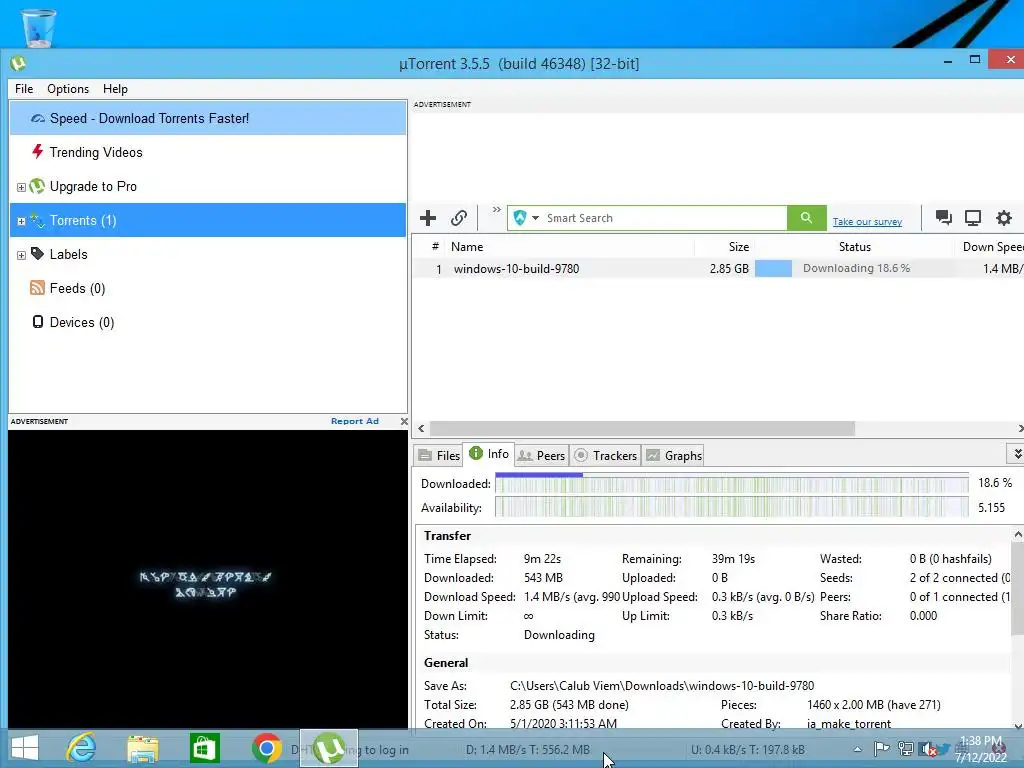1024x768 pixels.
Task: Click the status bar download speed D: 1.4 MB/s
Action: pos(528,750)
